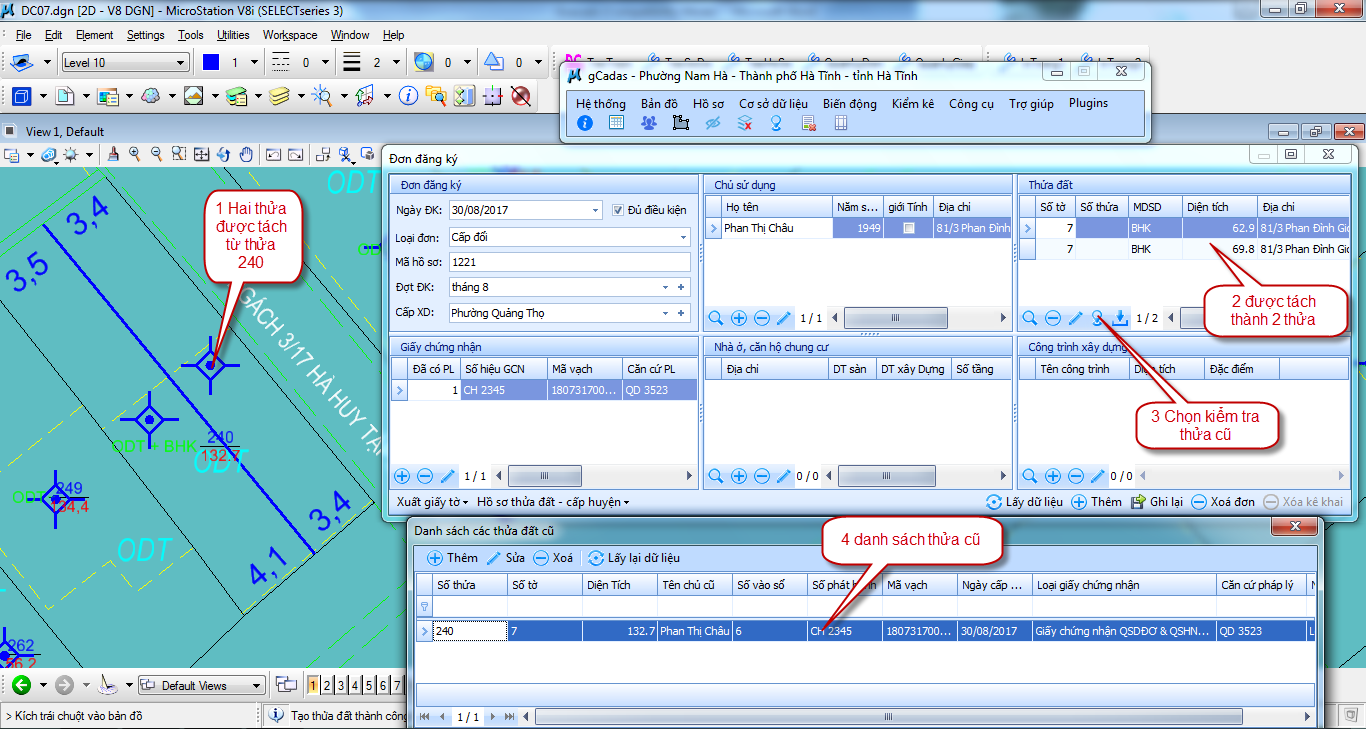This screenshot has height=729, width=1366.
Task: Click the download icon in Thửa đất panel
Action: [1121, 318]
